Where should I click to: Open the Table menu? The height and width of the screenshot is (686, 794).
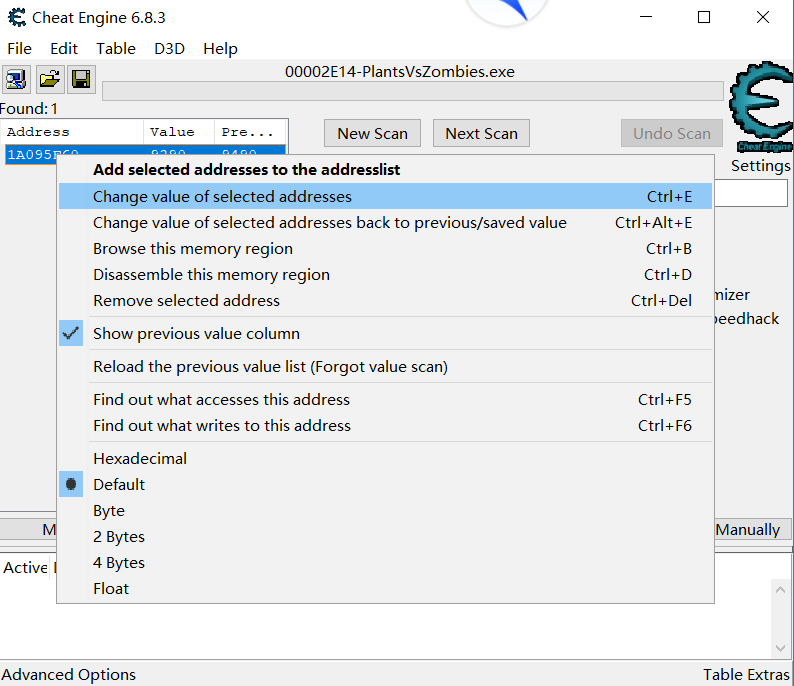116,49
